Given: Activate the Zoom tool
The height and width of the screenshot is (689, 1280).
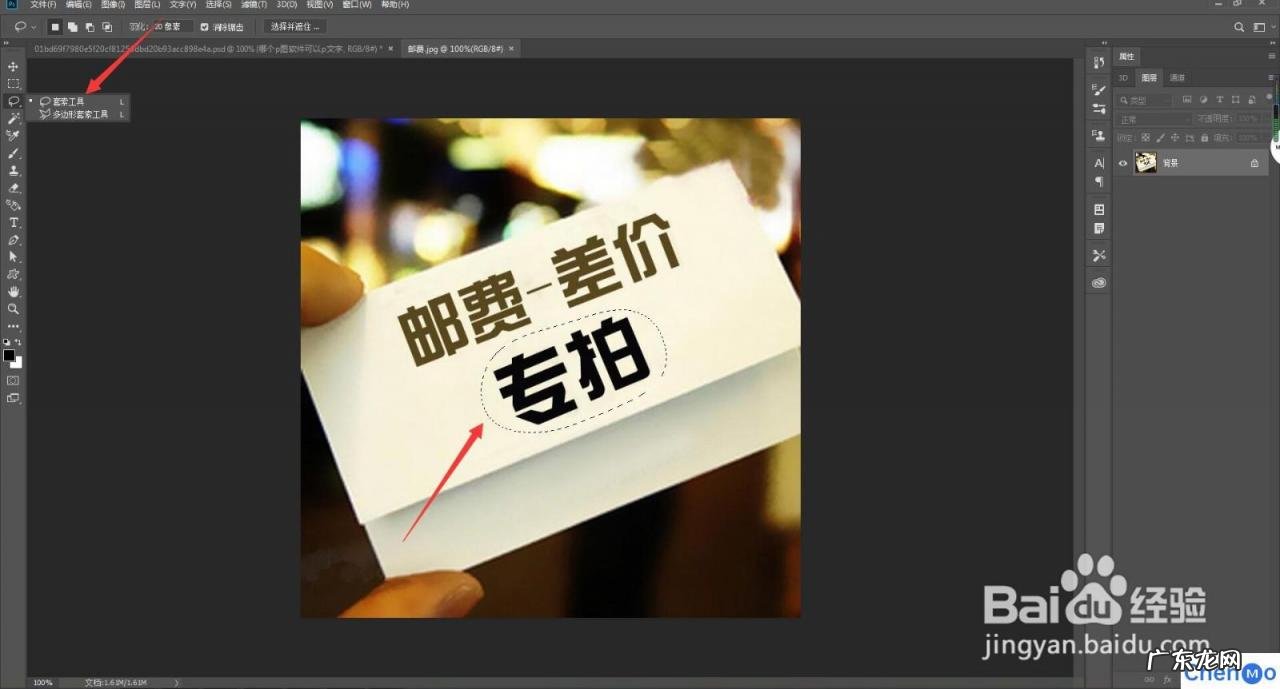Looking at the screenshot, I should (13, 309).
